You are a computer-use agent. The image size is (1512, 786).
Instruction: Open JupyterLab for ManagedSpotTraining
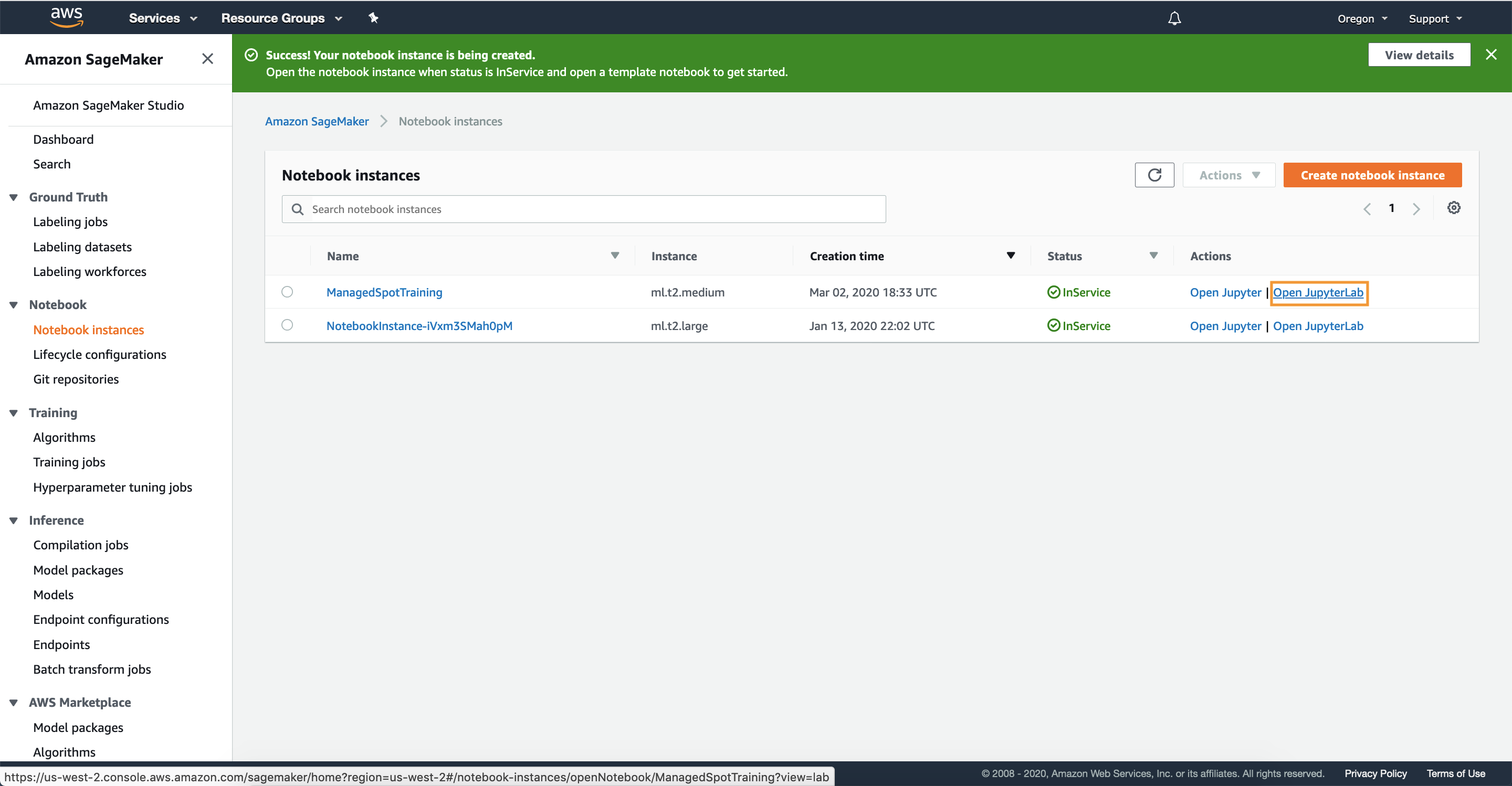click(x=1318, y=292)
